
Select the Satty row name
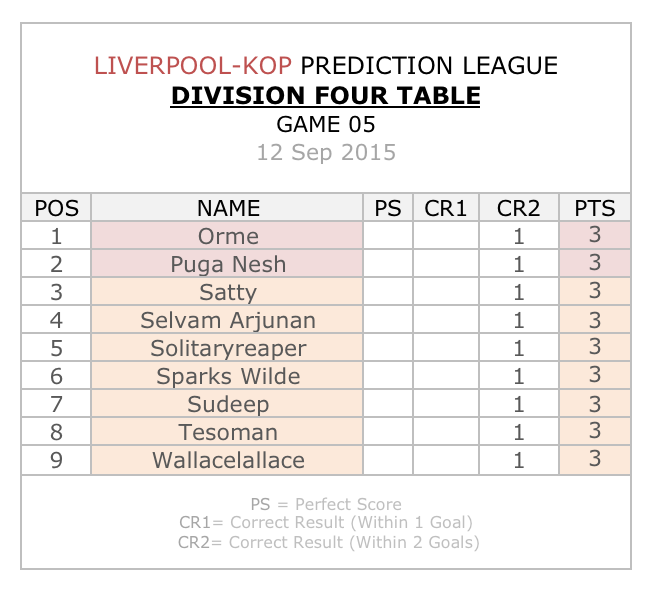tap(227, 292)
